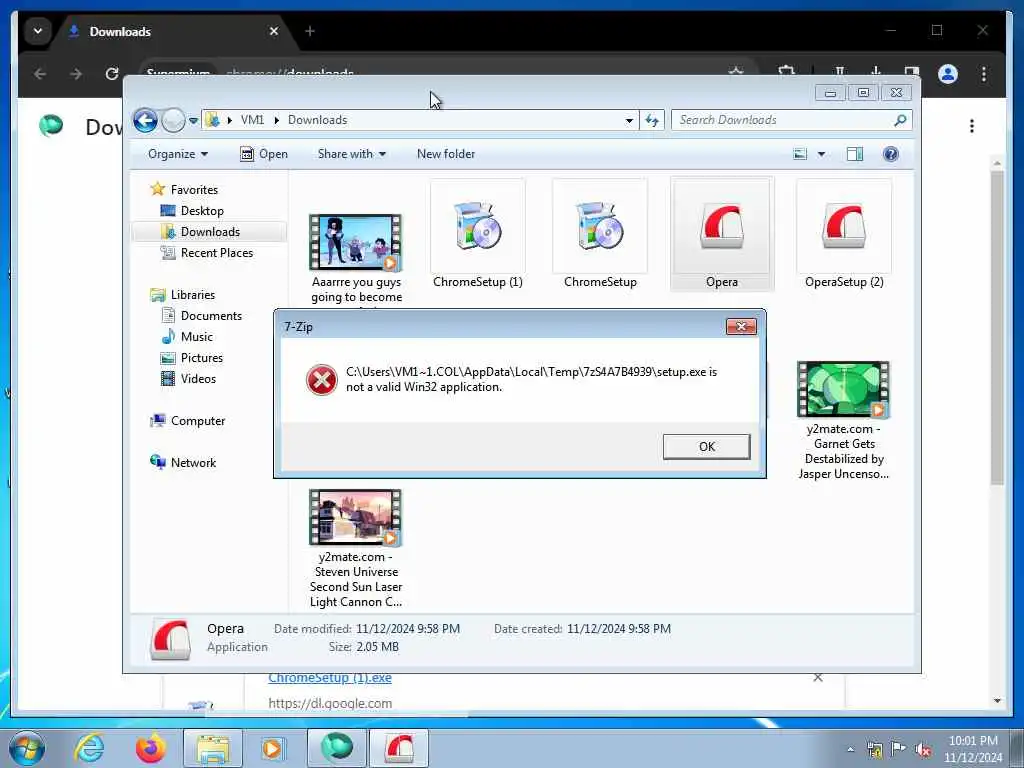The width and height of the screenshot is (1024, 768).
Task: Open ChromeSetup (1).exe link in browser
Action: click(330, 678)
